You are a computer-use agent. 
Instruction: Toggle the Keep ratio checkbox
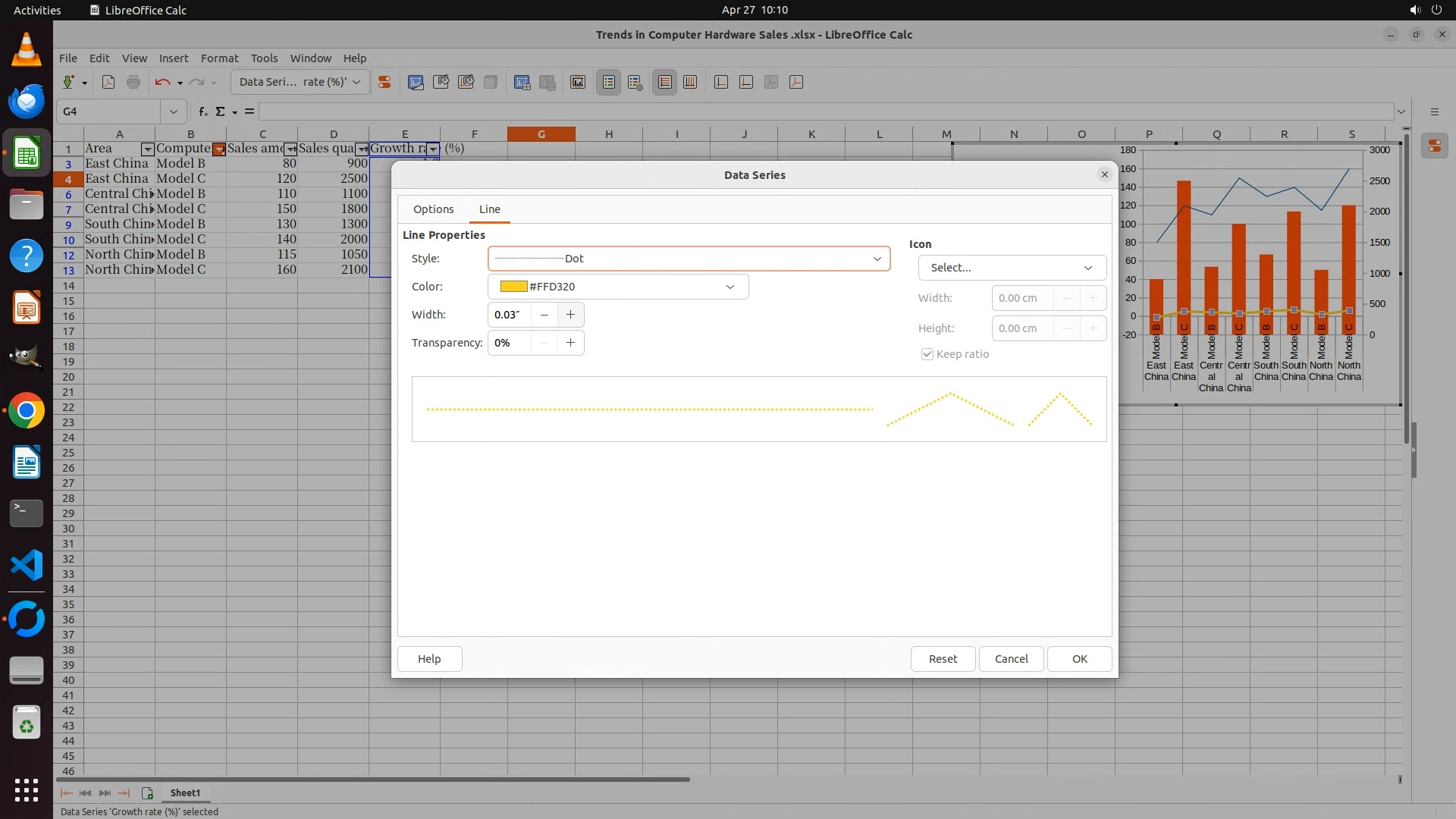click(927, 354)
